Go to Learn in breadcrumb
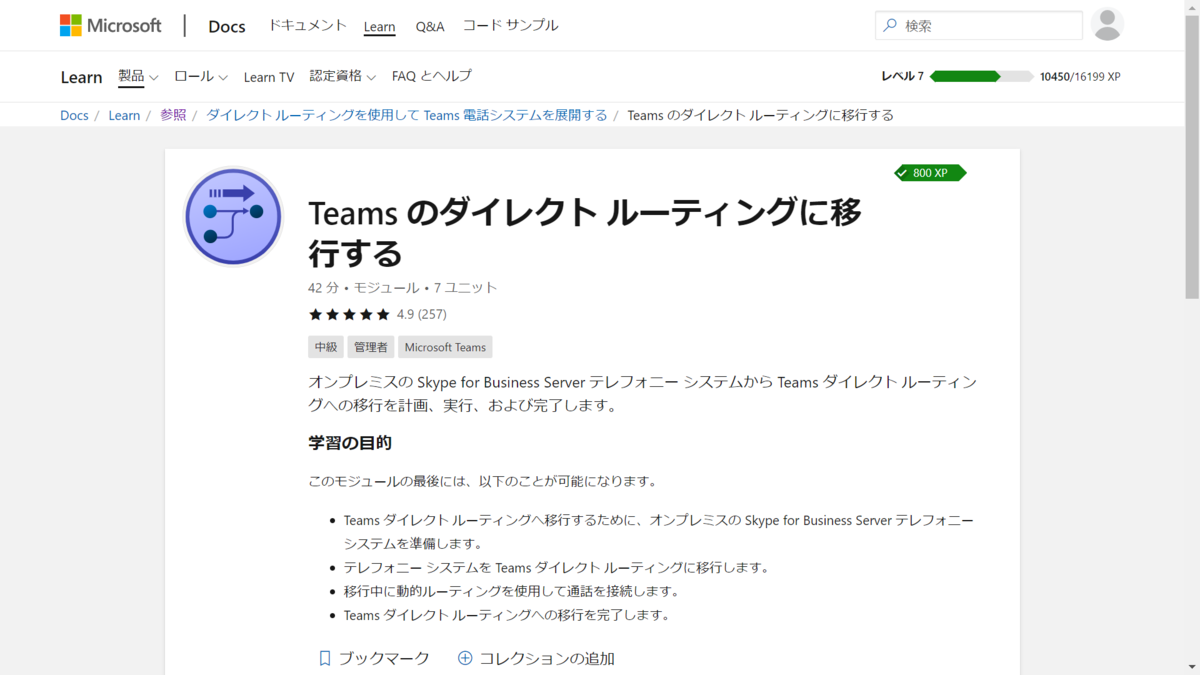This screenshot has height=675, width=1200. [124, 115]
